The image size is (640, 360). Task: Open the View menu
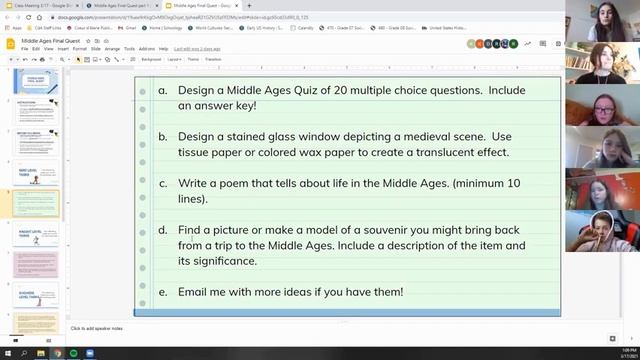coord(49,49)
